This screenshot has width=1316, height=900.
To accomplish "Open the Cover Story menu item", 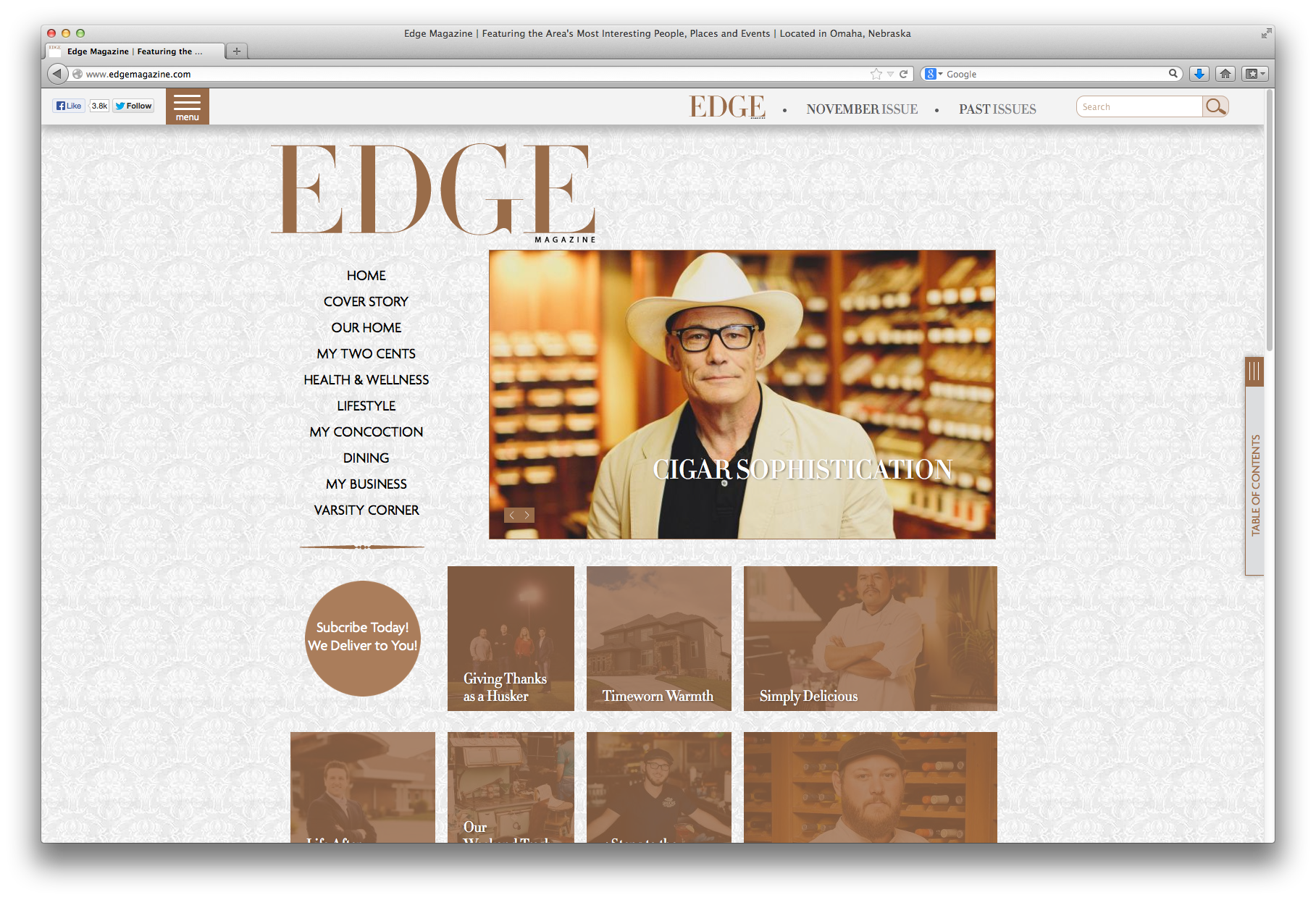I will pos(366,301).
